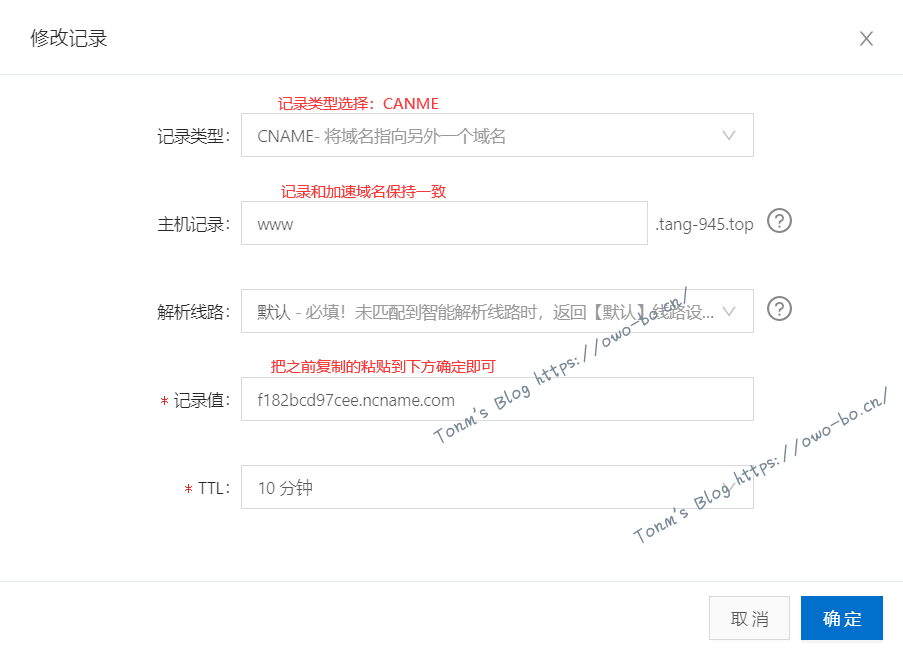Click the 记录类型 label
The image size is (903, 652).
pyautogui.click(x=194, y=137)
